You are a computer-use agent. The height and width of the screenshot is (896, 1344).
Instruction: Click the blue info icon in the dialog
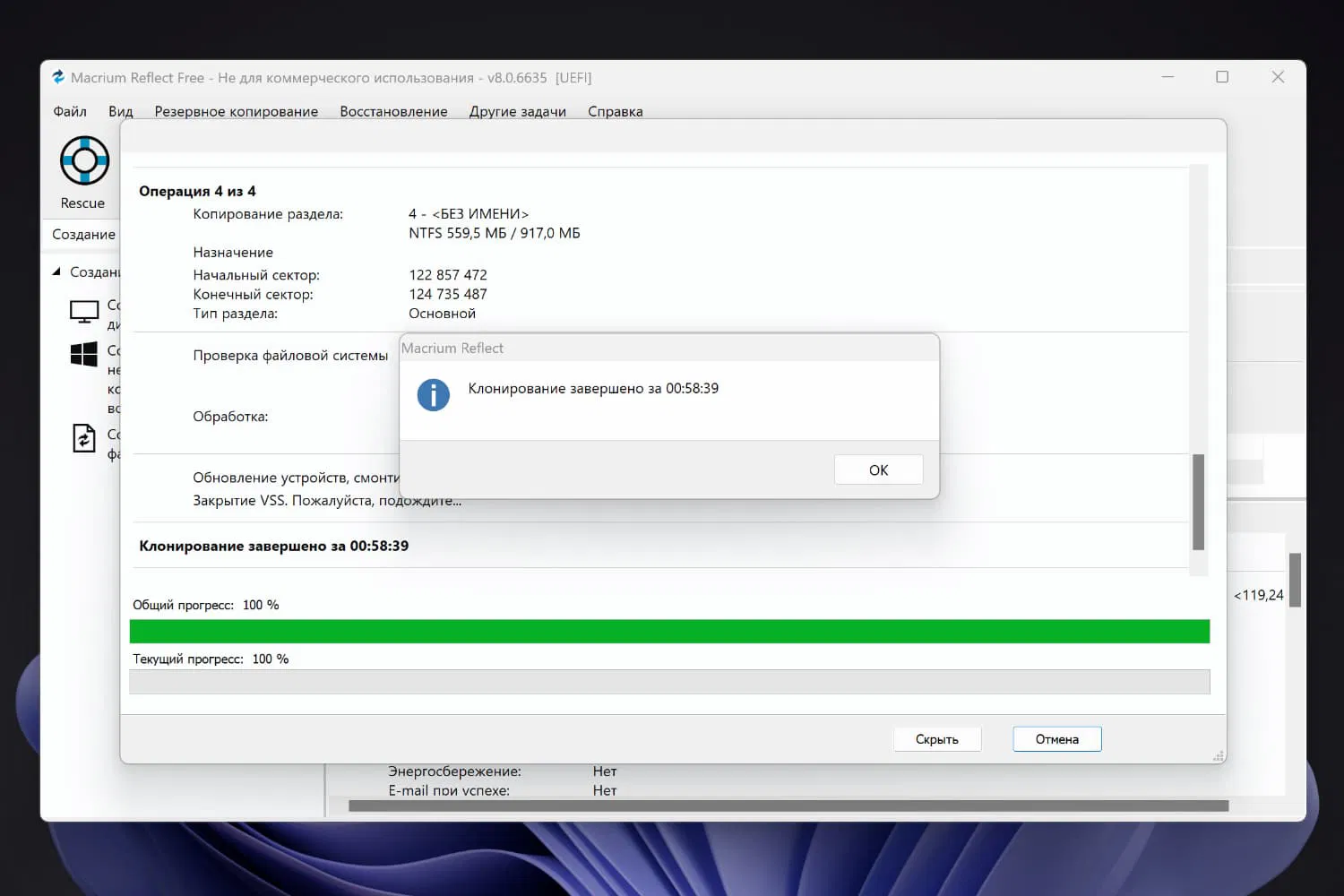pyautogui.click(x=433, y=394)
